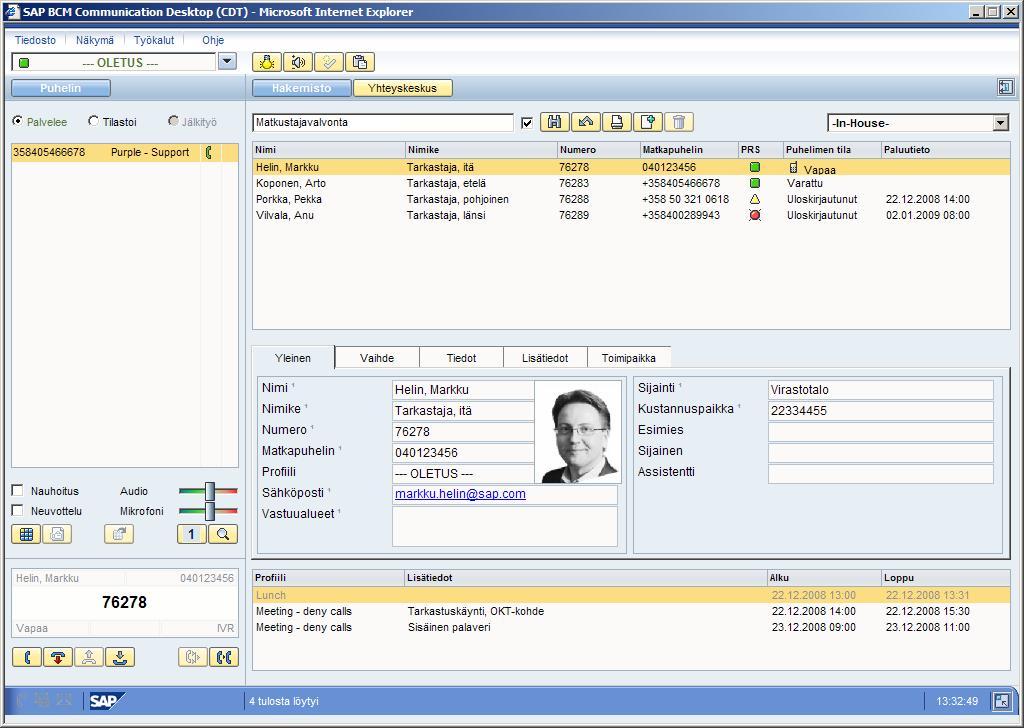Viewport: 1024px width, 728px height.
Task: Click the Hakemisto button
Action: (x=302, y=88)
